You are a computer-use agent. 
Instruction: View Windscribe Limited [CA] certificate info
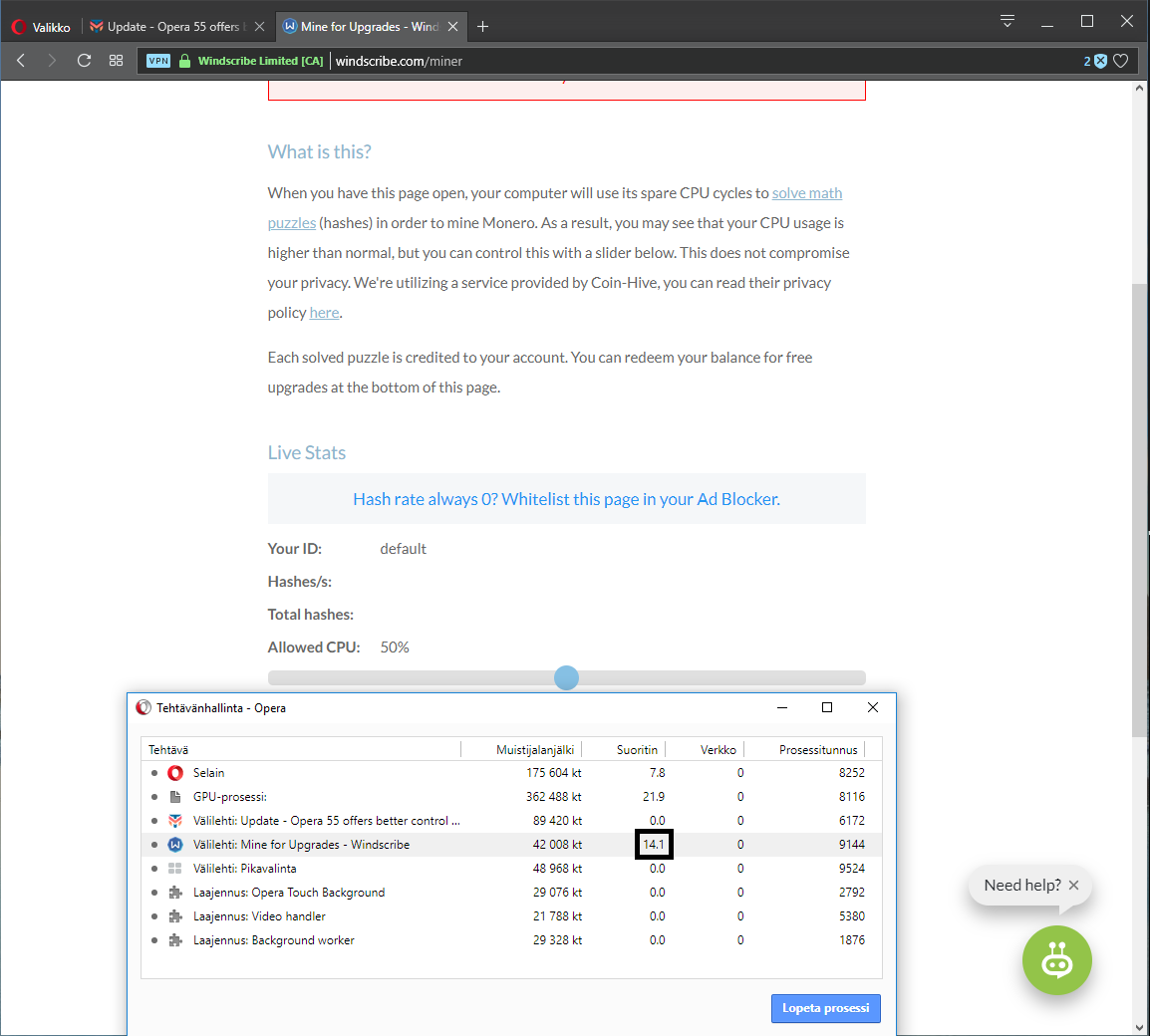260,61
